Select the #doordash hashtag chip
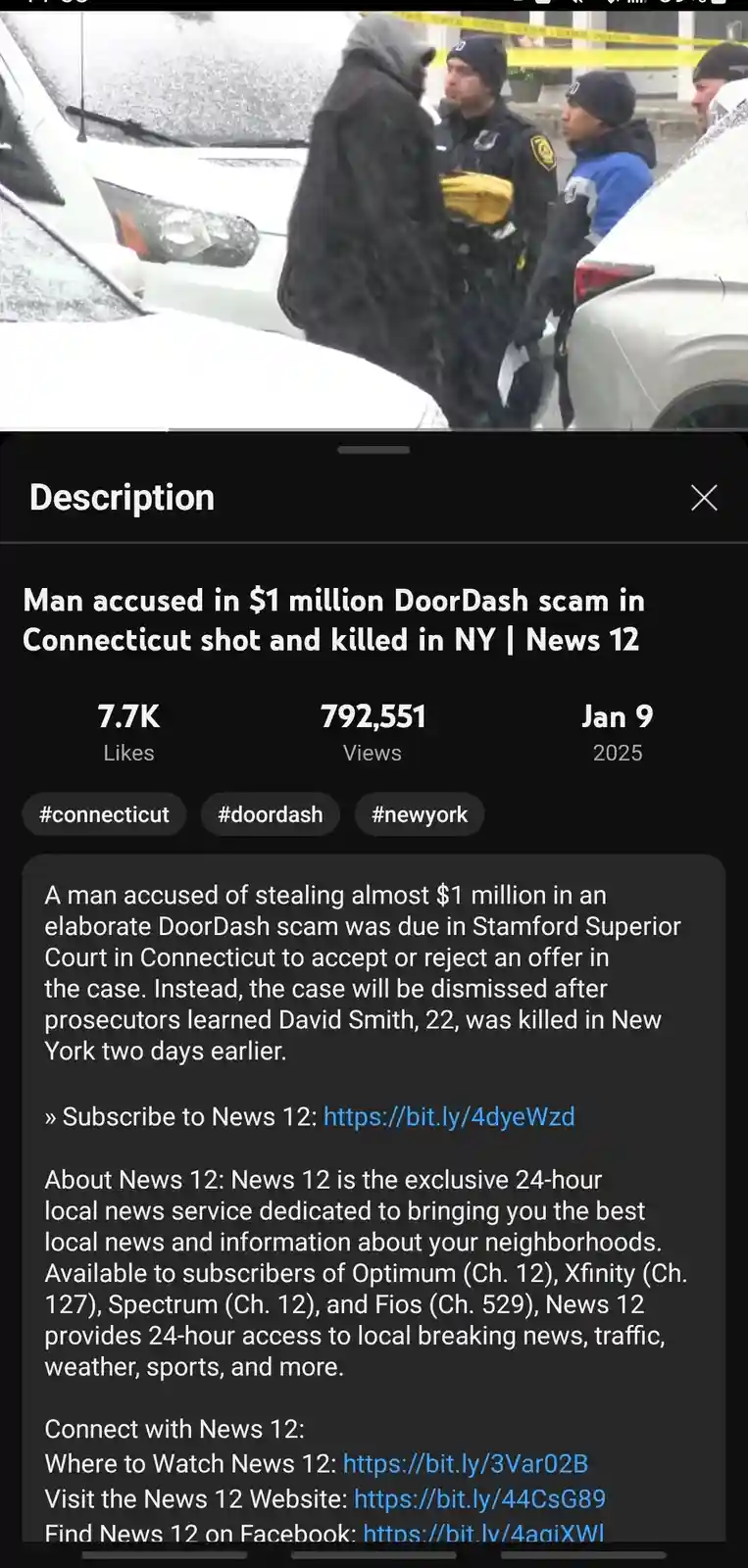The width and height of the screenshot is (748, 1568). coord(271,814)
